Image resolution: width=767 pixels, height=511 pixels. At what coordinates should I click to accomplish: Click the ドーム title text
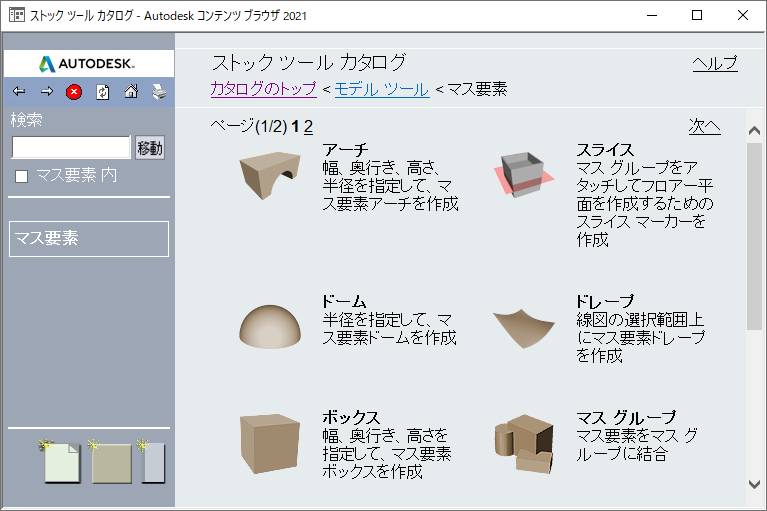click(x=344, y=301)
